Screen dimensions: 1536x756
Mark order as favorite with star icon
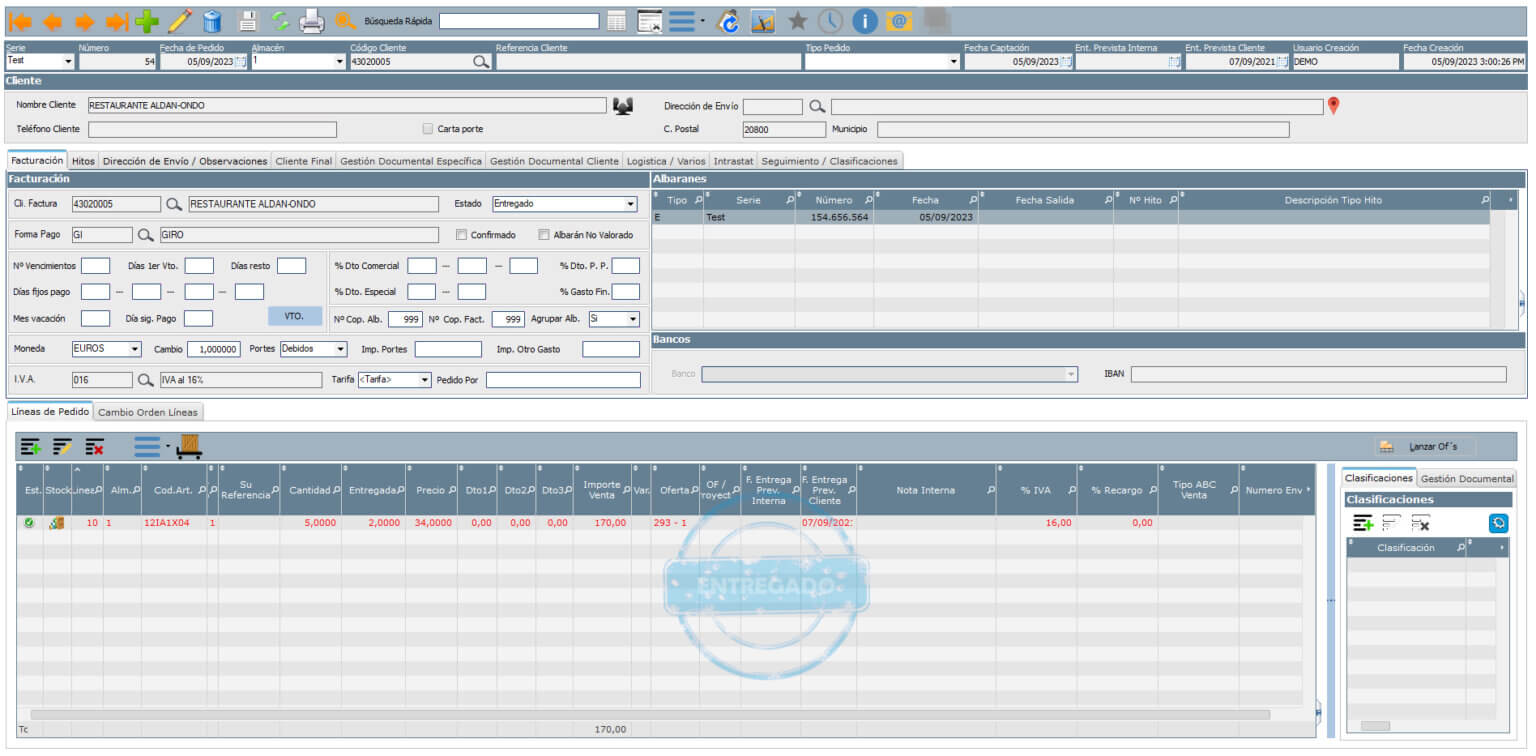pyautogui.click(x=797, y=20)
